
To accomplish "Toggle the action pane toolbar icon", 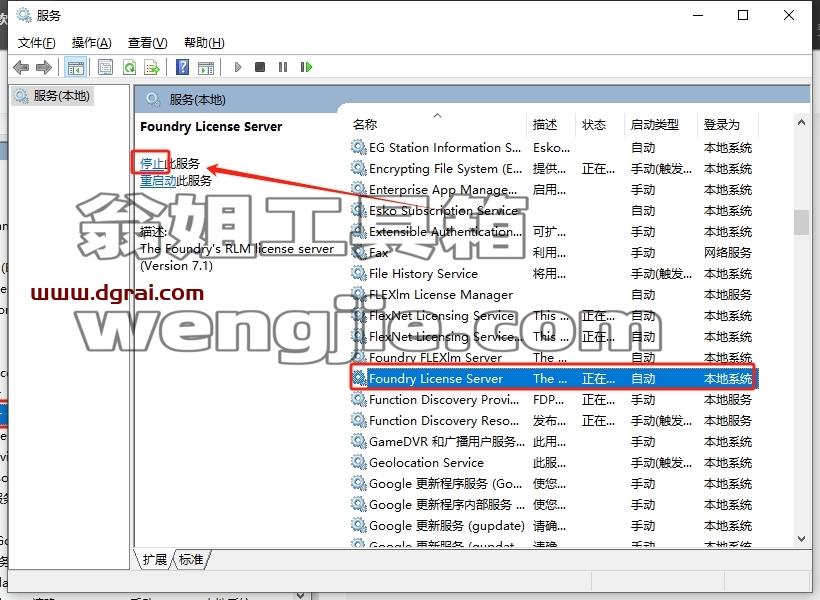I will coord(206,67).
